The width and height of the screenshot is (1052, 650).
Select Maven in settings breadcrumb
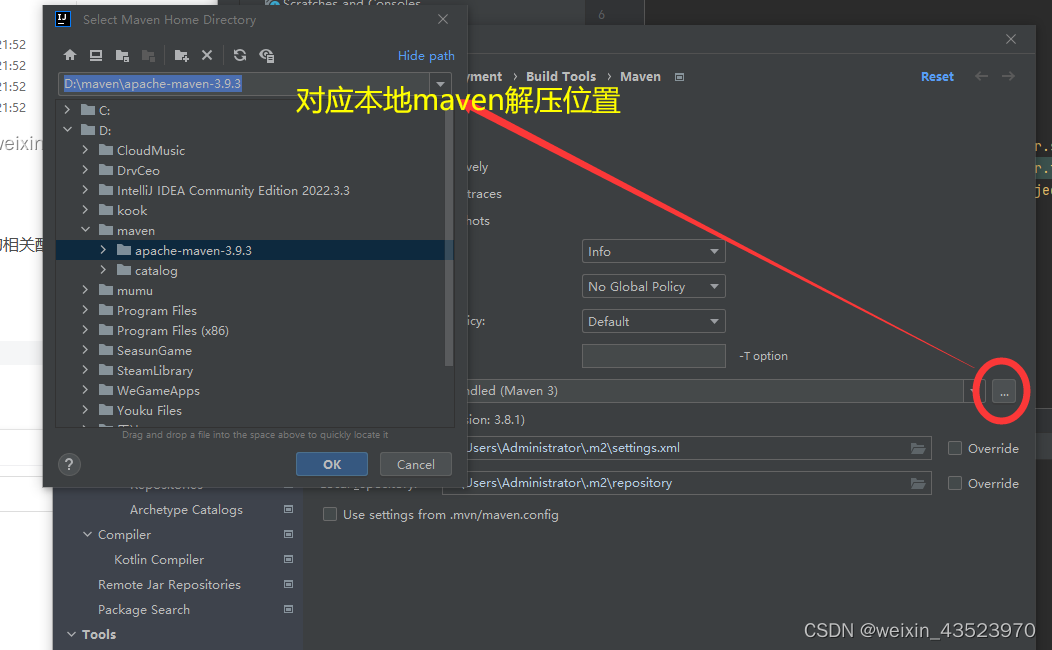click(640, 76)
